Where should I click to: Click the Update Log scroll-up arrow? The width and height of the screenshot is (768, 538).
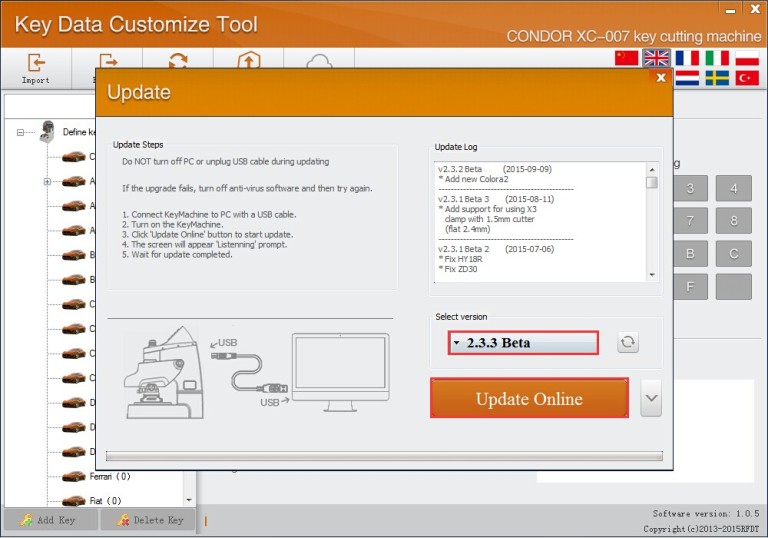[652, 170]
